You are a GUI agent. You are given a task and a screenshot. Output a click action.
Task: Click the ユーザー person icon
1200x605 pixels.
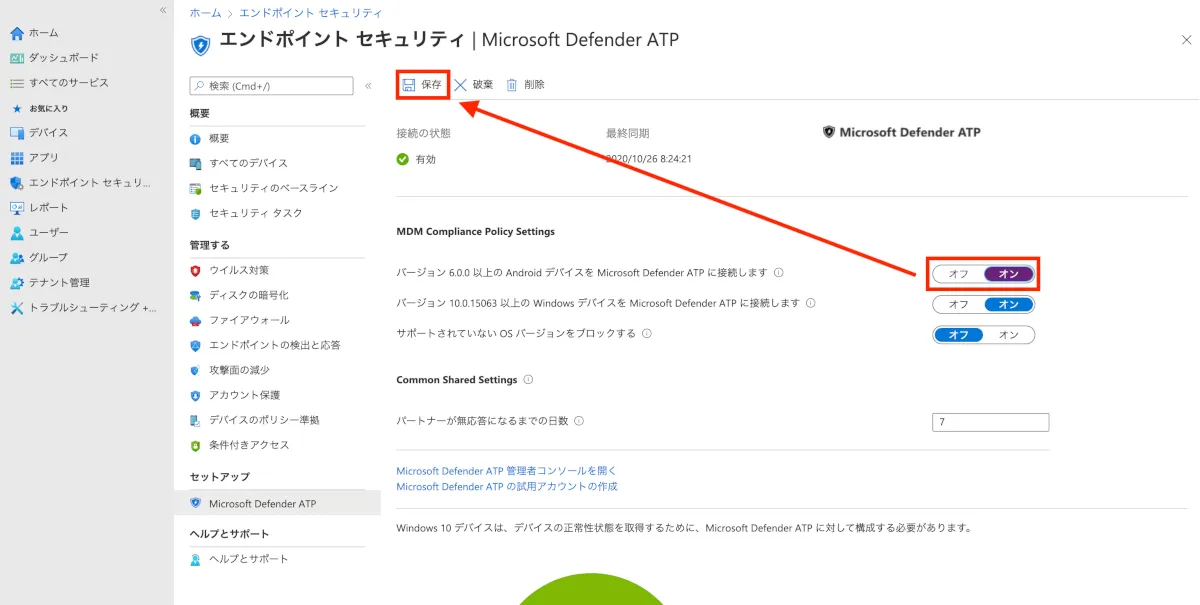click(x=17, y=233)
